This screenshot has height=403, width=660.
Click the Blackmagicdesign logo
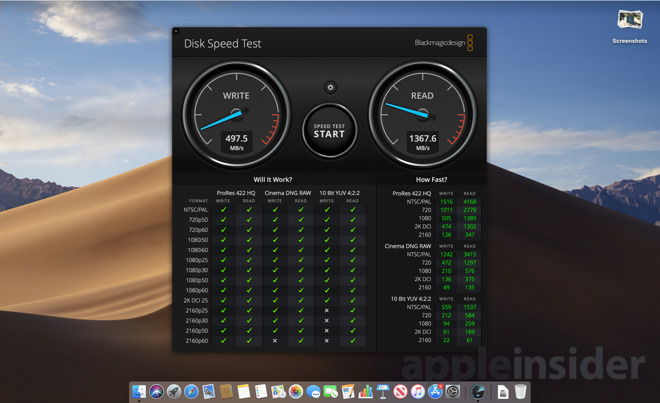pyautogui.click(x=443, y=43)
